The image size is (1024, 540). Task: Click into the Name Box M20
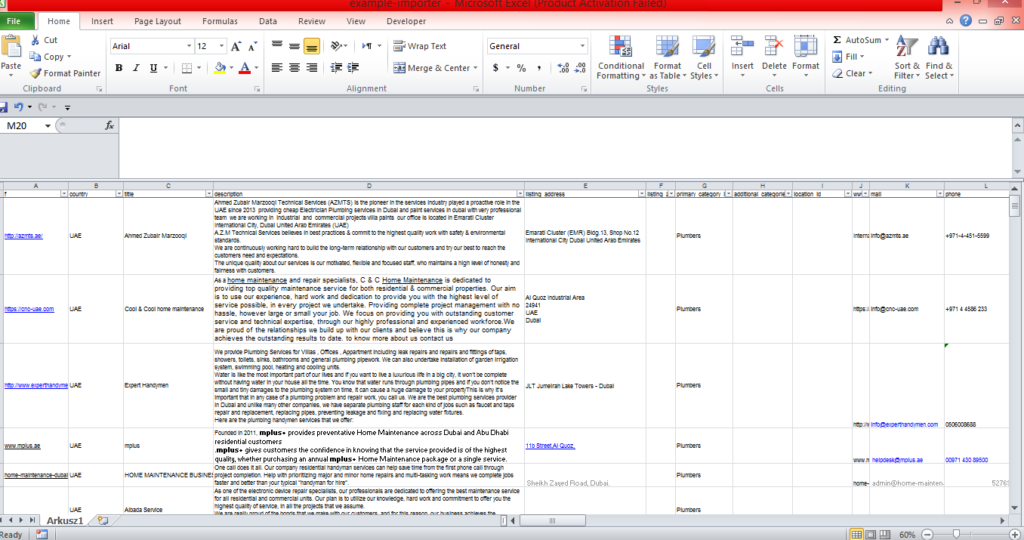click(22, 126)
